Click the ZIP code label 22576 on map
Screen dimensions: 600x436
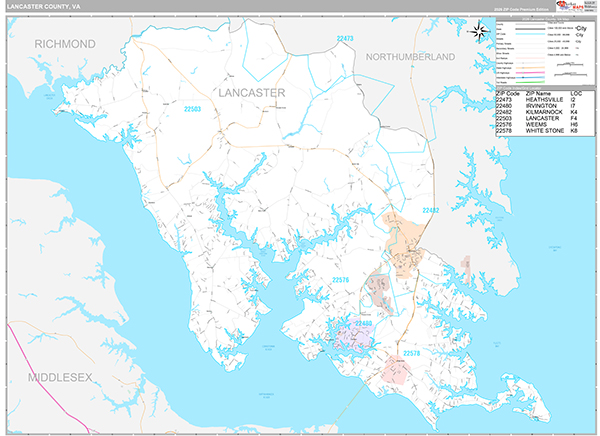tap(343, 280)
